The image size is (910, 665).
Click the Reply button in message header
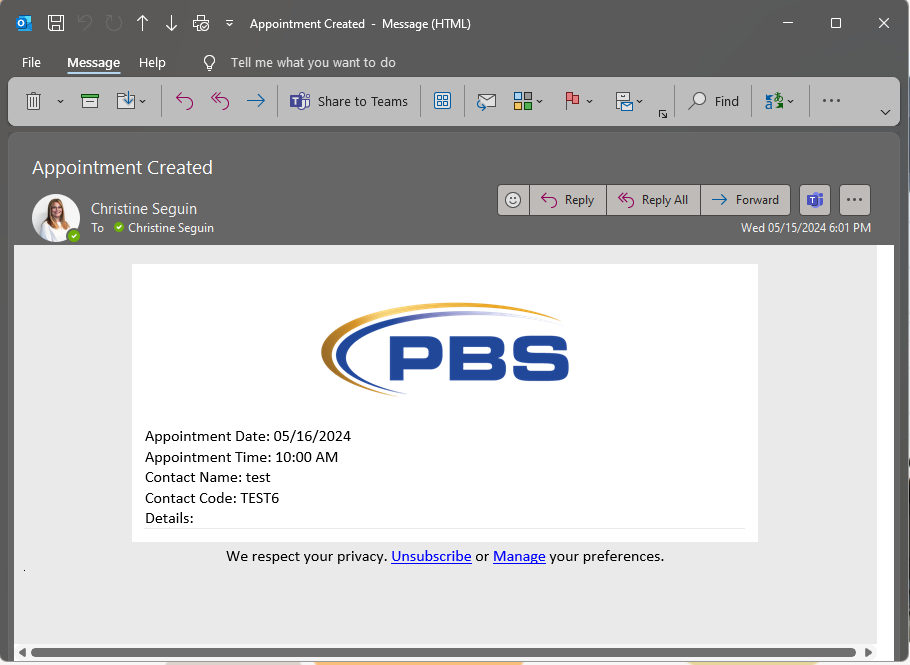coord(568,200)
